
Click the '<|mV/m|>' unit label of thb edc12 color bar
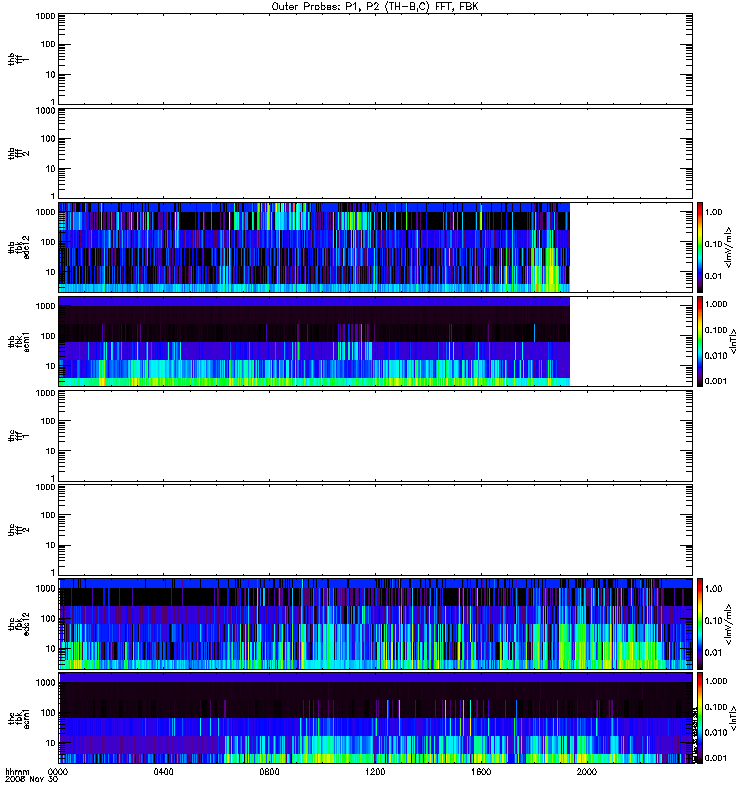point(728,247)
